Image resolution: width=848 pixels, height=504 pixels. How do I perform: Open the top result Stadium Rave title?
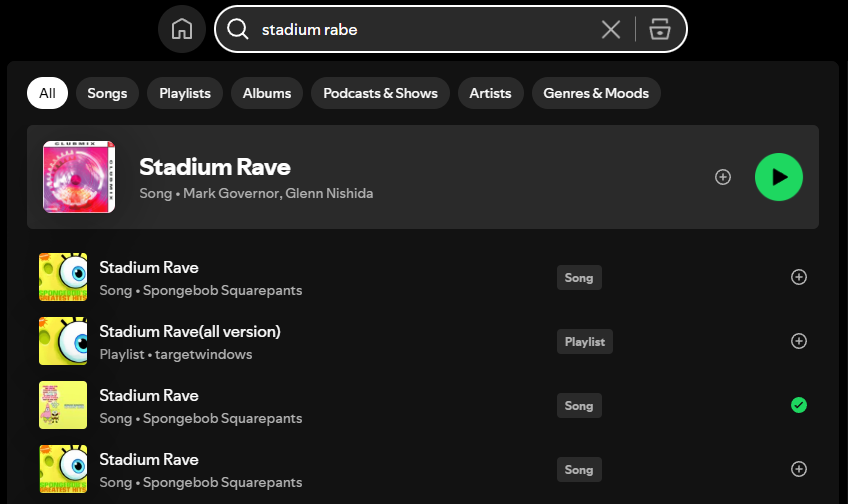[x=215, y=167]
